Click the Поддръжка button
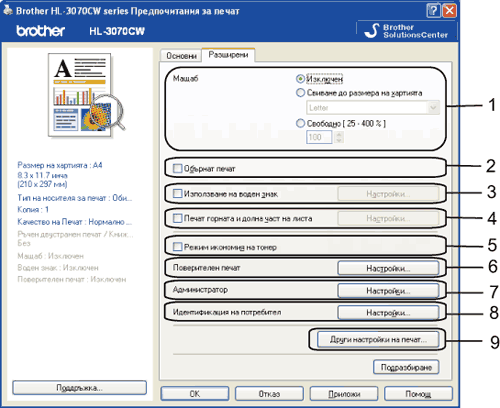The width and height of the screenshot is (500, 408). (79, 388)
